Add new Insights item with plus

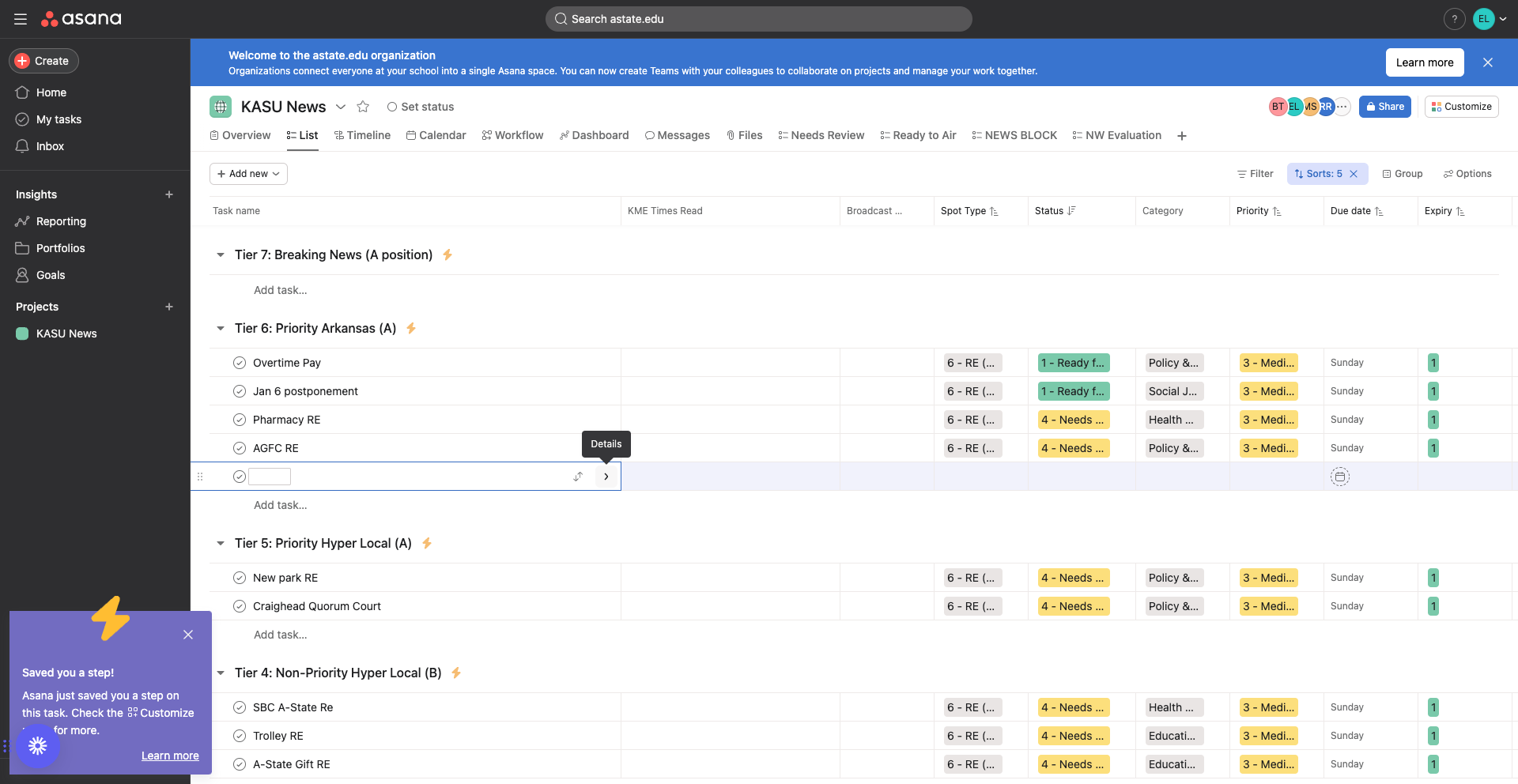[x=169, y=194]
